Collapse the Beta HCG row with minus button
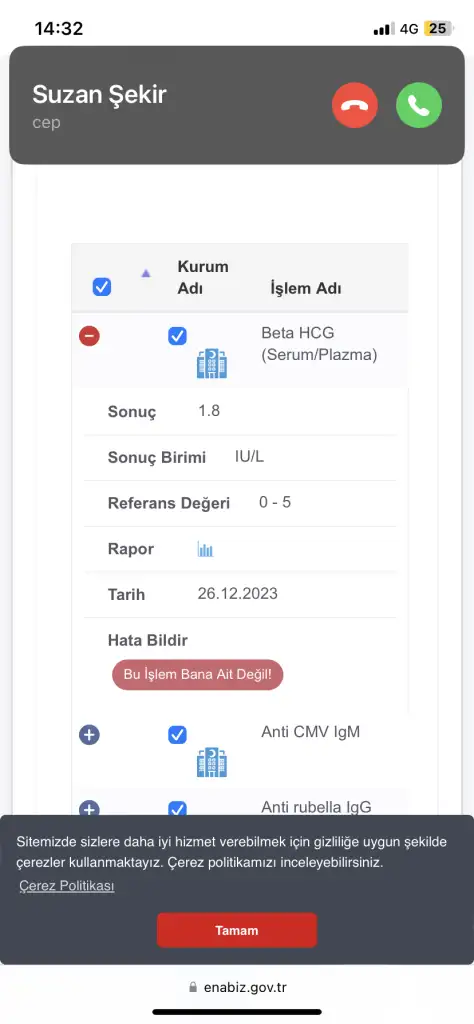474x1024 pixels. pyautogui.click(x=89, y=336)
